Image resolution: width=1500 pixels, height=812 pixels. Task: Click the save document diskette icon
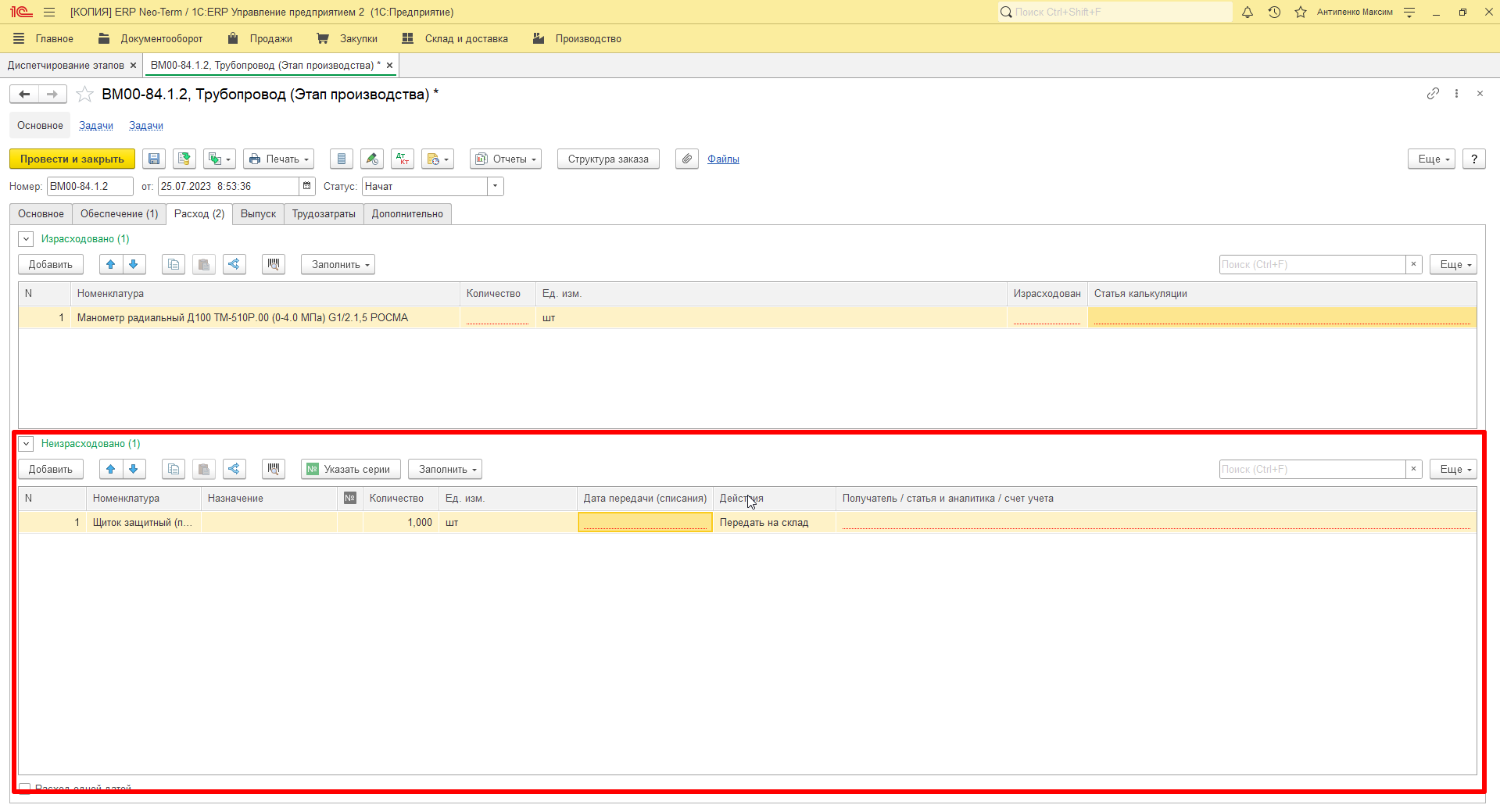(154, 159)
